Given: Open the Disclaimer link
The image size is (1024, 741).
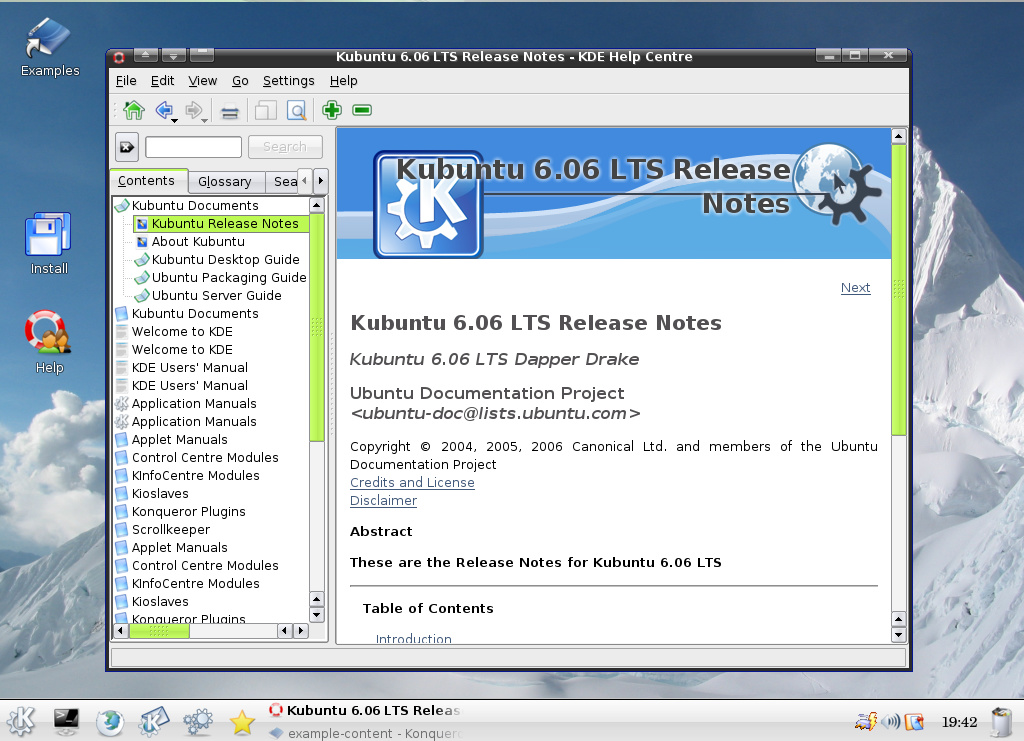Looking at the screenshot, I should click(383, 501).
